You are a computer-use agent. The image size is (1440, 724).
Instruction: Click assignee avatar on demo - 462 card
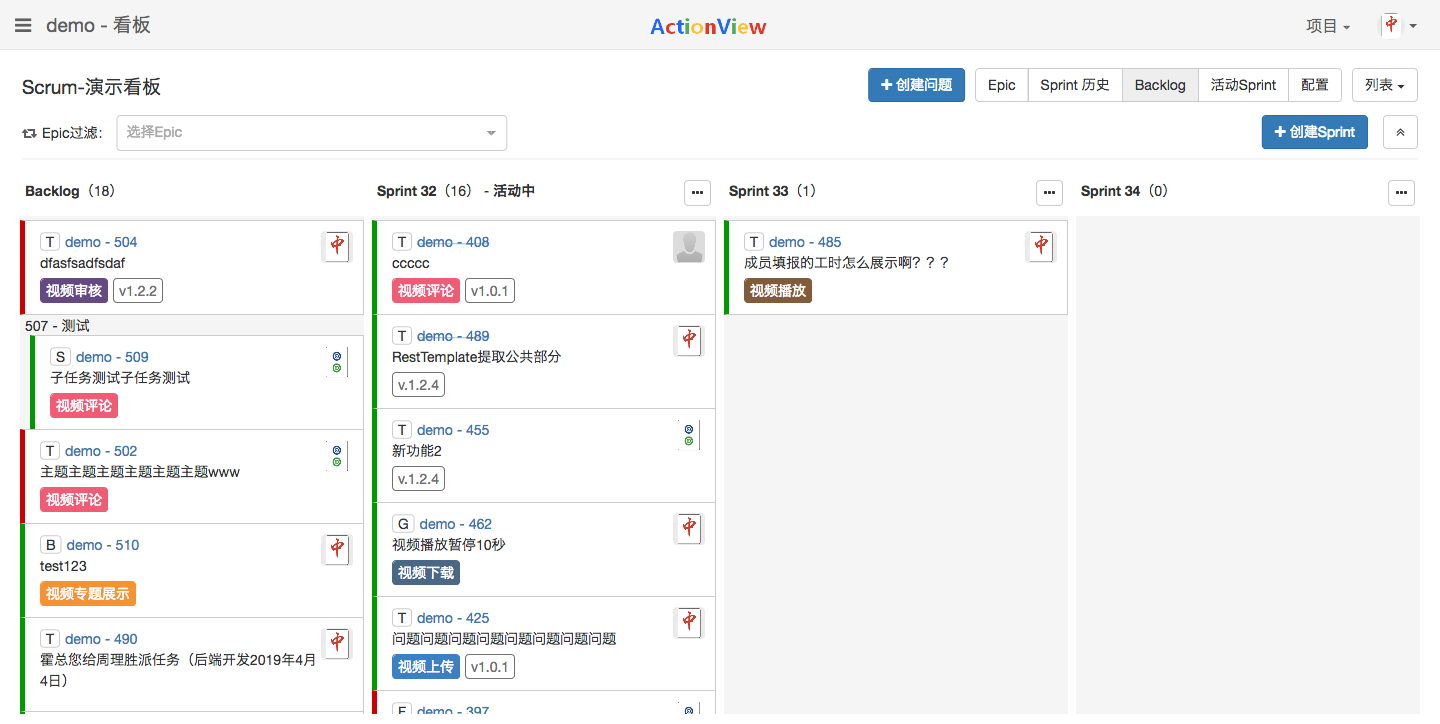[x=689, y=529]
